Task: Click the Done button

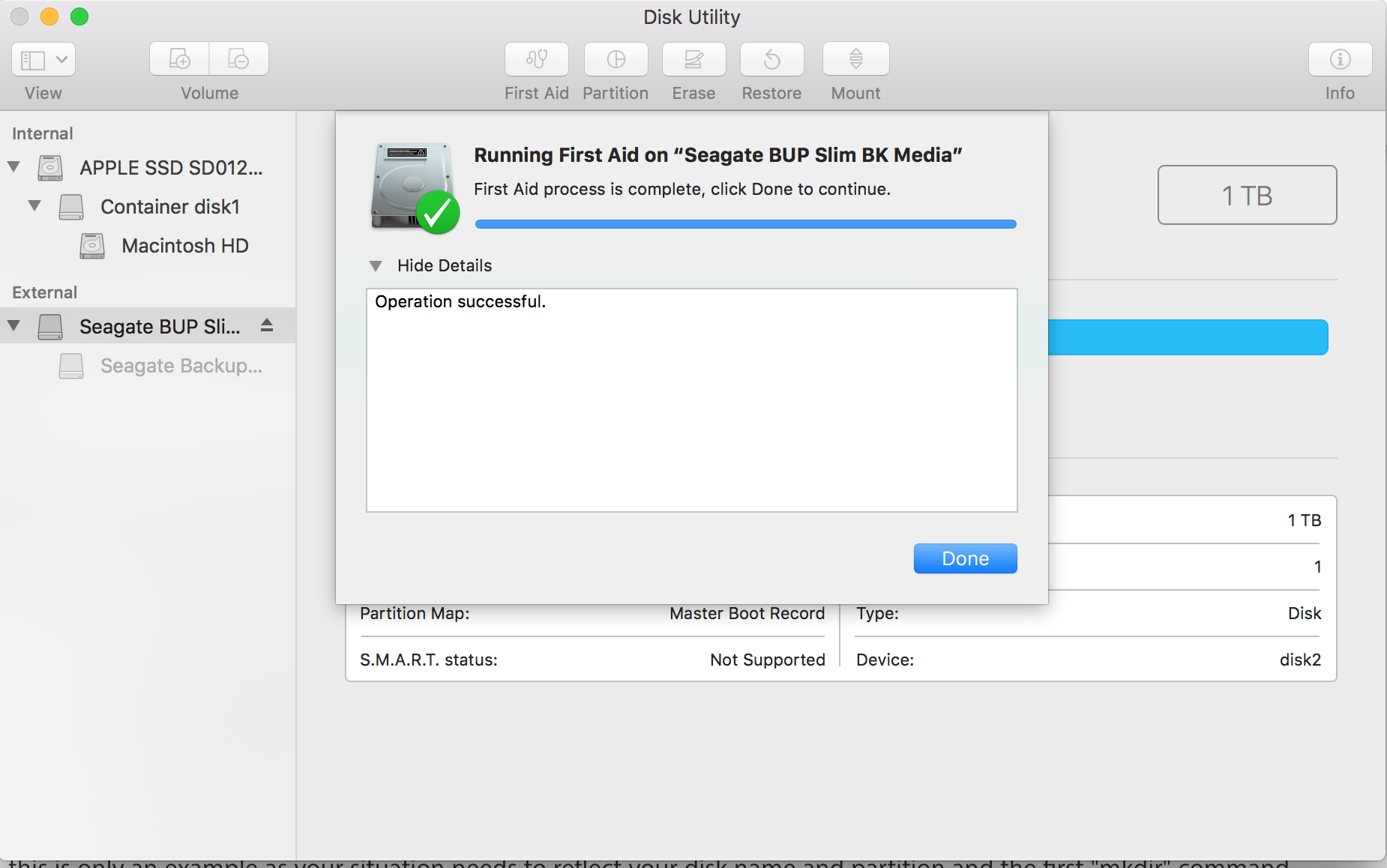Action: [x=966, y=558]
